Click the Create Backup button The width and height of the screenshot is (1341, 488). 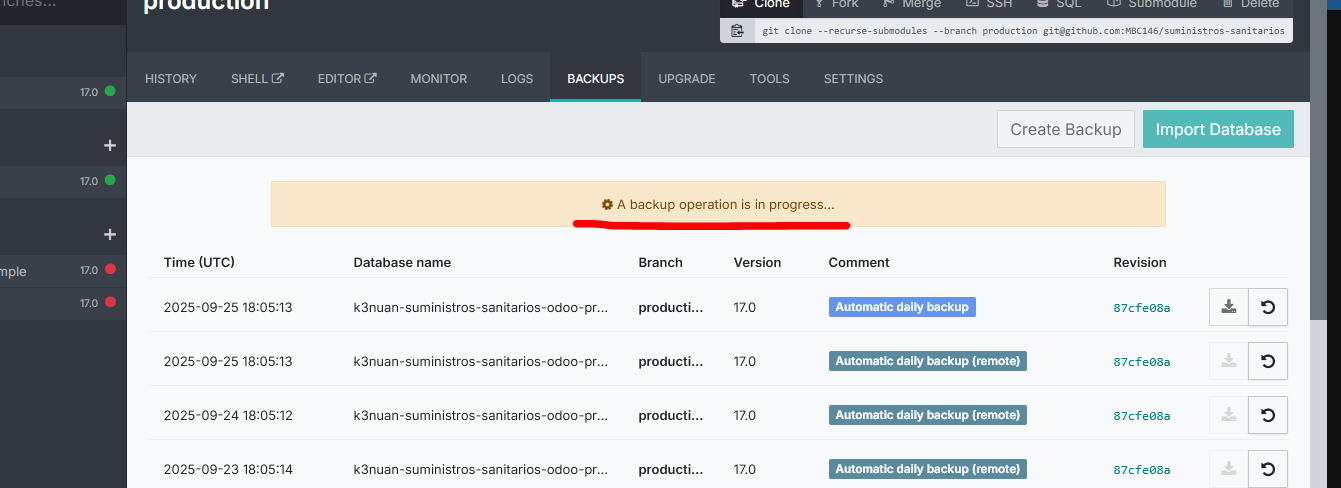tap(1065, 130)
